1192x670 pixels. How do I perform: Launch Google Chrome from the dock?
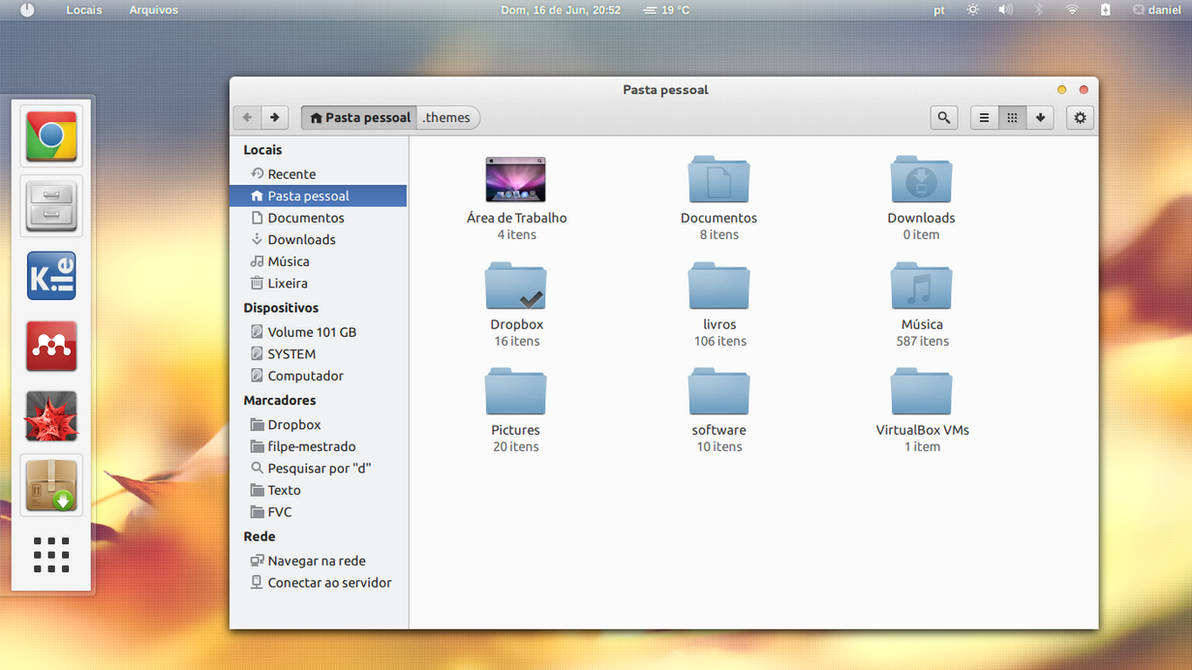51,136
